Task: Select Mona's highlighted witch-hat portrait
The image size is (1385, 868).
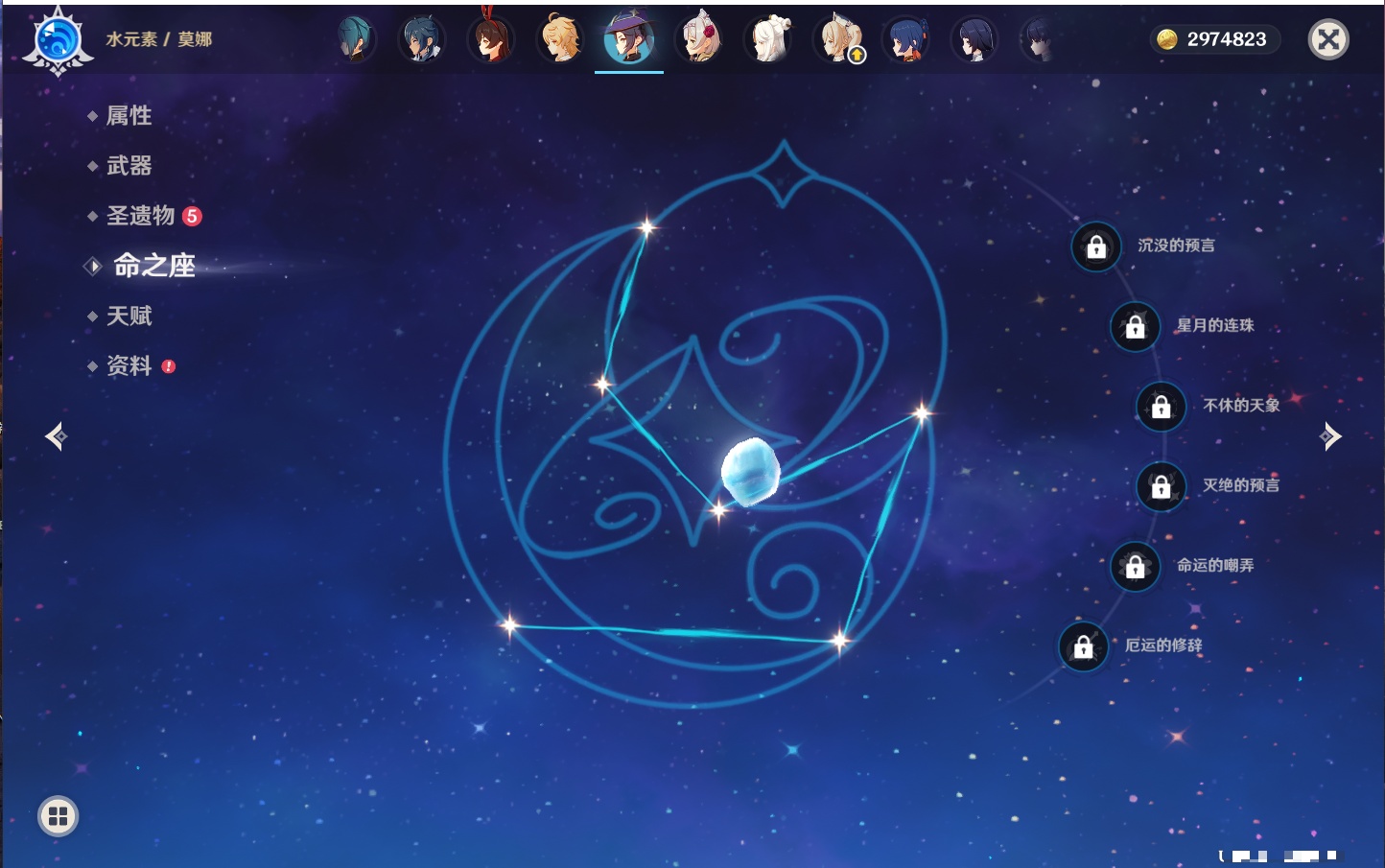Action: click(x=629, y=39)
